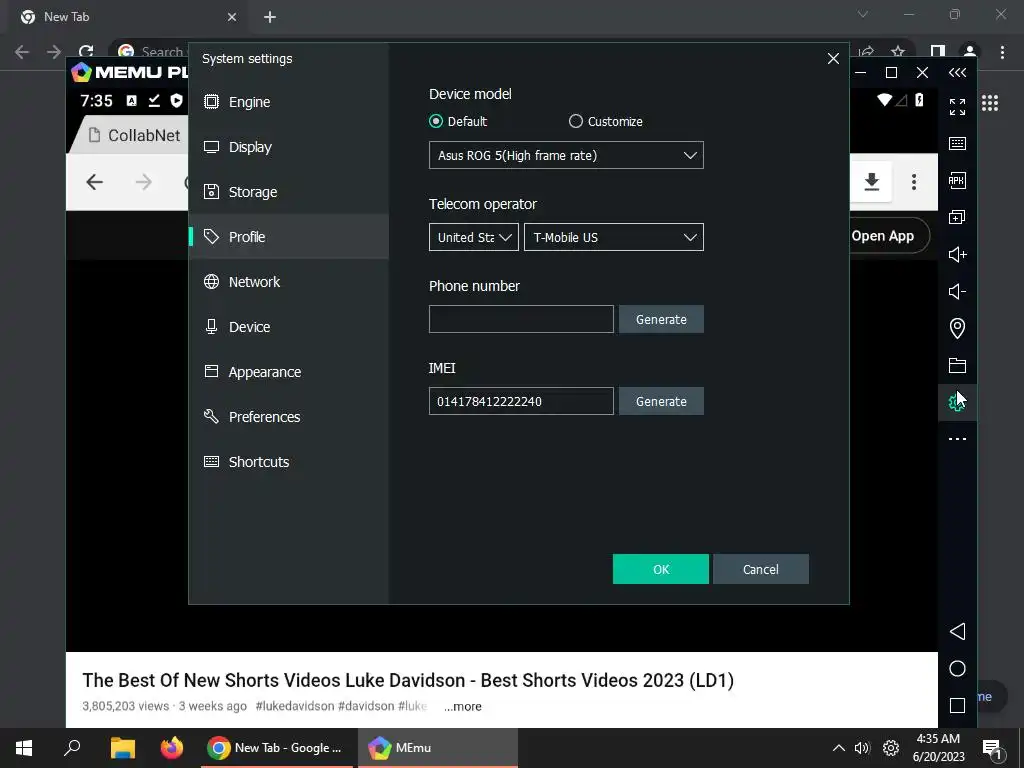Click the Android browser download icon
Image resolution: width=1024 pixels, height=768 pixels.
point(871,182)
